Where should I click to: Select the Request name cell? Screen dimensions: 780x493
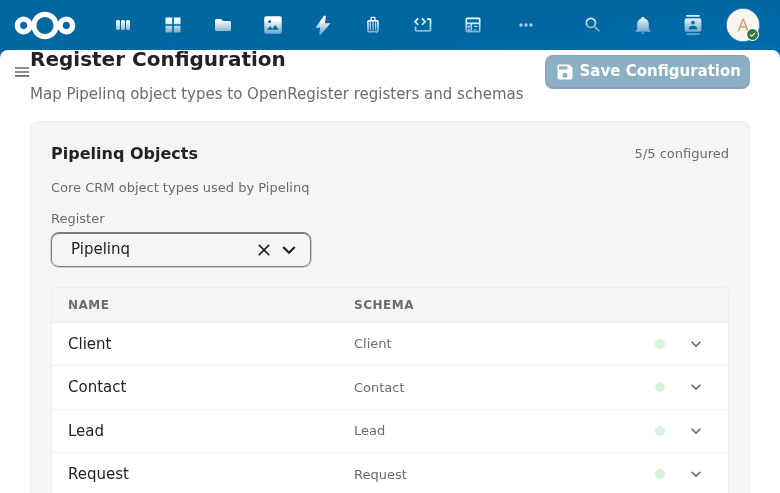click(98, 474)
